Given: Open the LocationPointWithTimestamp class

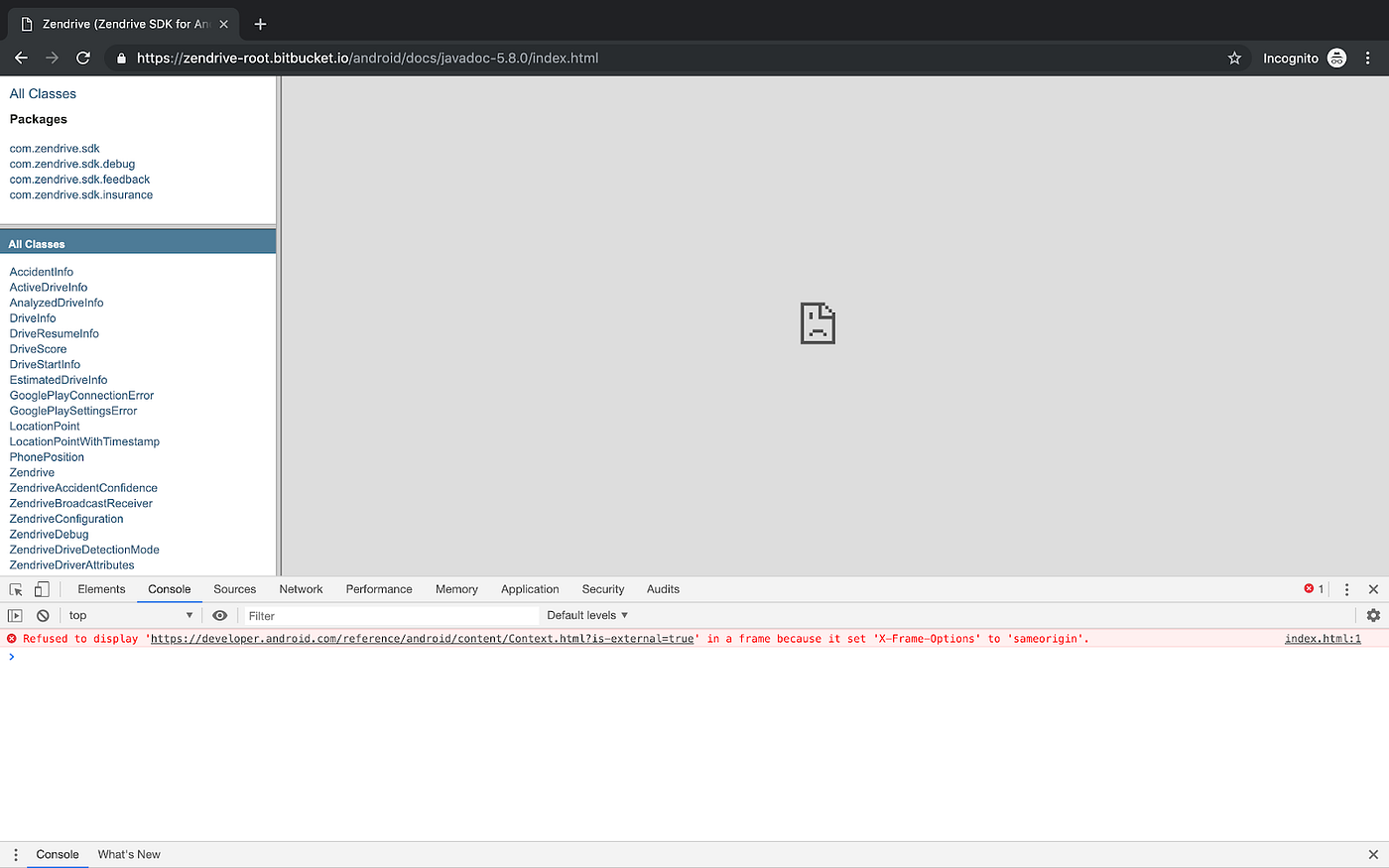Looking at the screenshot, I should pos(84,441).
